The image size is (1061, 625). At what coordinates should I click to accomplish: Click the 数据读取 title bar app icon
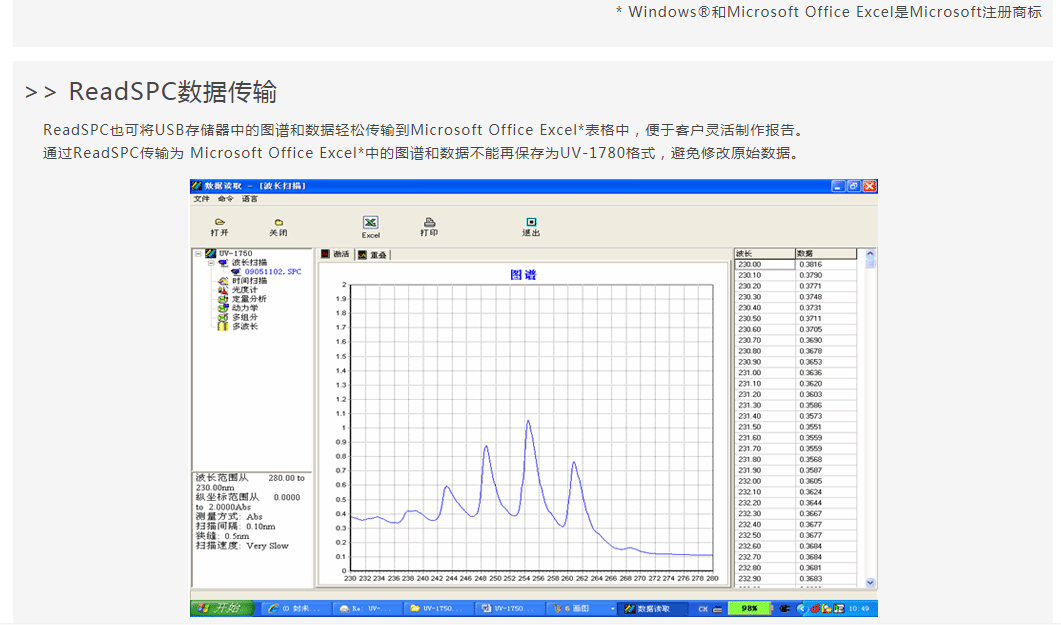(x=197, y=186)
